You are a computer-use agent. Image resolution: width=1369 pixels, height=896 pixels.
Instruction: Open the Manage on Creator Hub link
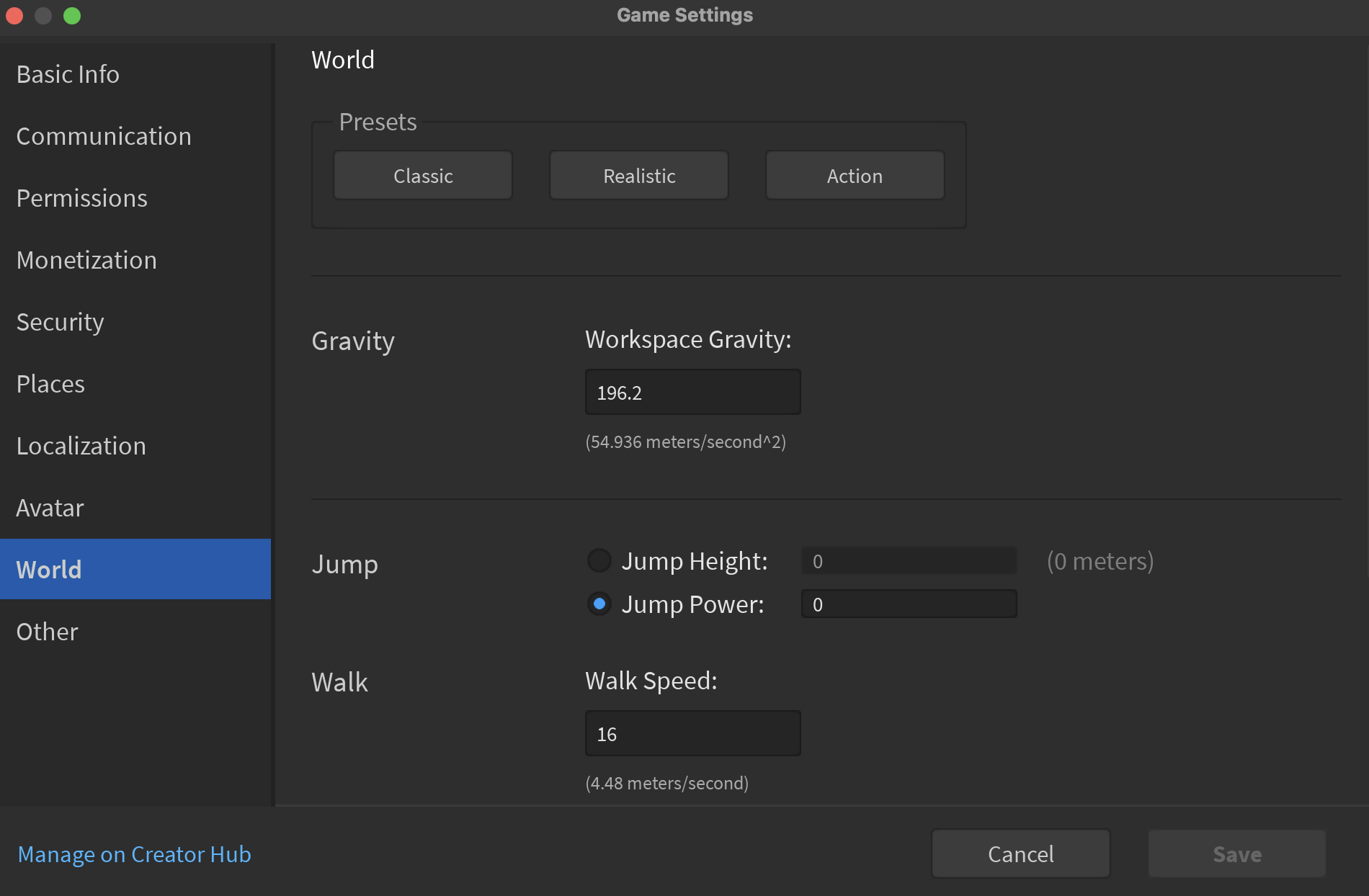point(134,854)
